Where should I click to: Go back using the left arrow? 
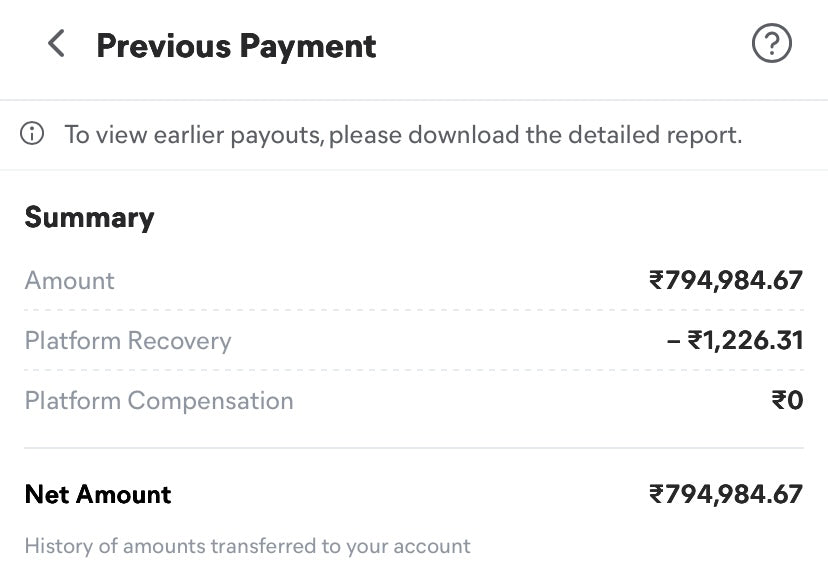56,44
